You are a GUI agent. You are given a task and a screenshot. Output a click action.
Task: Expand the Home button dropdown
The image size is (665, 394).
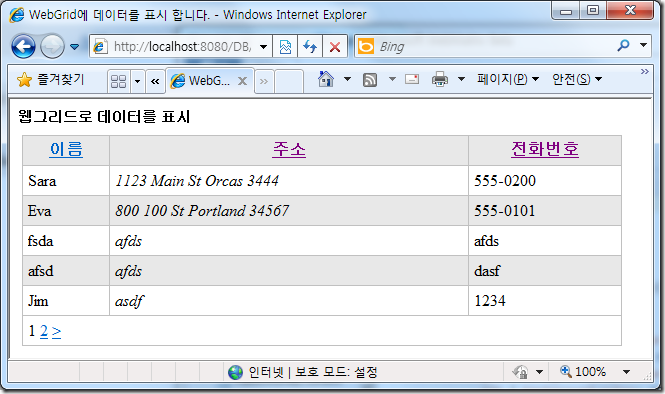(x=347, y=79)
